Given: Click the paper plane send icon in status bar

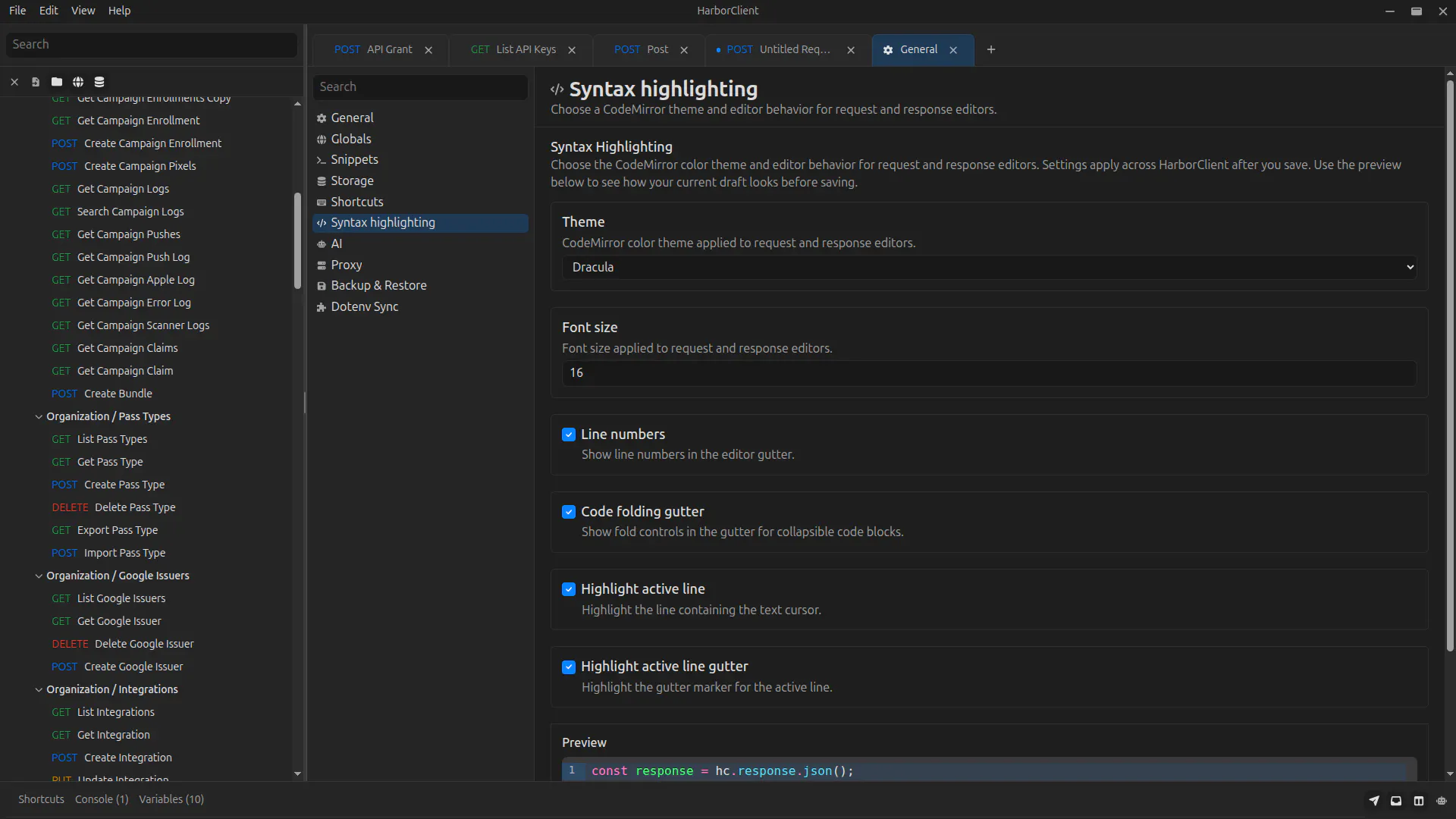Looking at the screenshot, I should [1374, 800].
